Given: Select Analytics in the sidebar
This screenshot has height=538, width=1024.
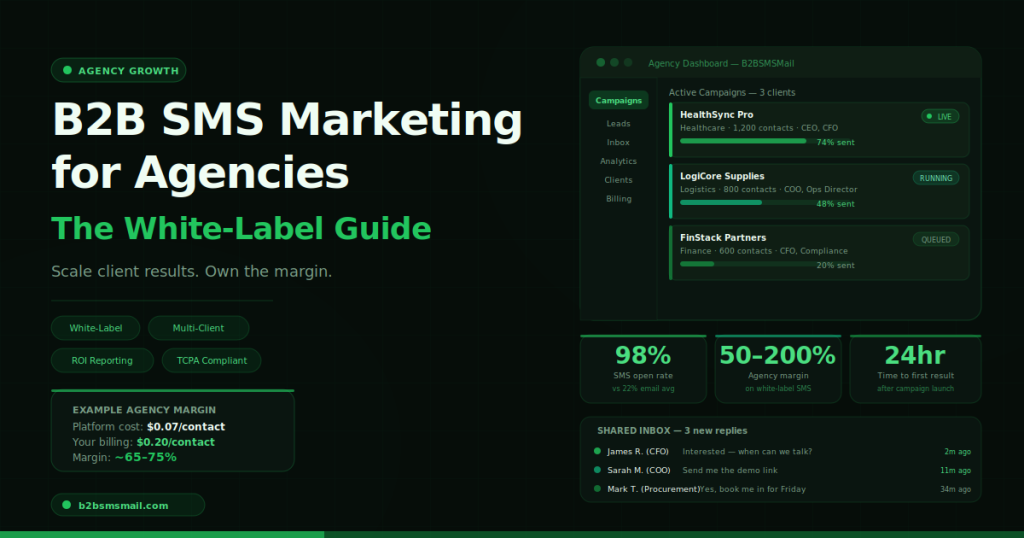Looking at the screenshot, I should coord(618,161).
